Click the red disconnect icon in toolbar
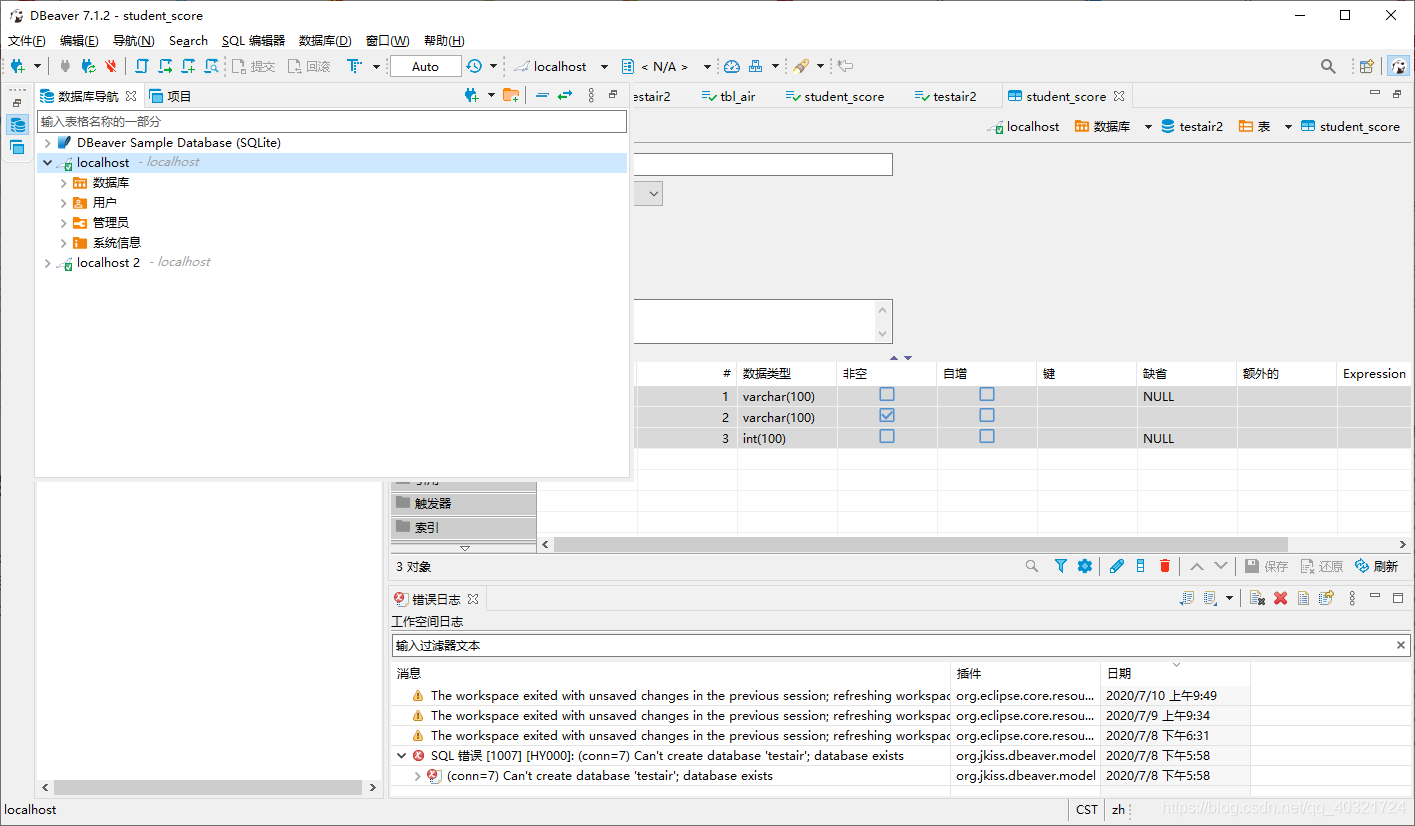The image size is (1415, 826). (x=111, y=66)
